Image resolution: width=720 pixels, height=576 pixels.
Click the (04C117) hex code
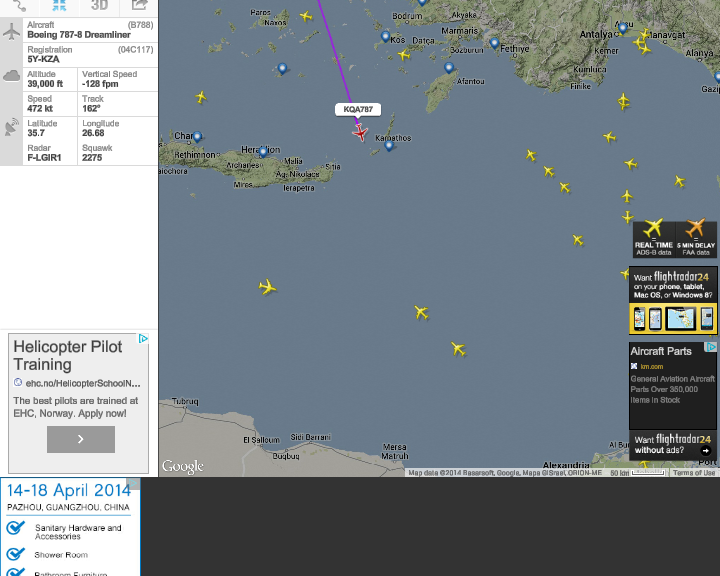(135, 50)
